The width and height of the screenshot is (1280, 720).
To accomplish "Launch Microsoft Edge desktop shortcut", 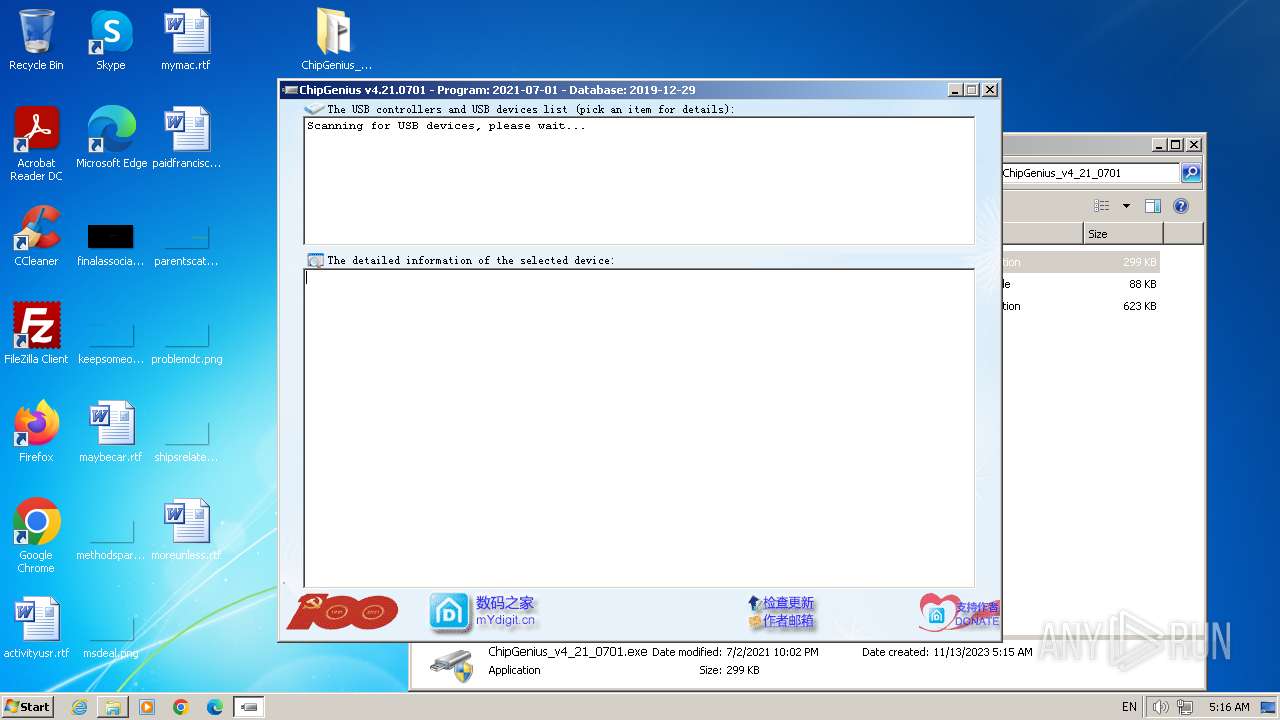I will (x=111, y=138).
